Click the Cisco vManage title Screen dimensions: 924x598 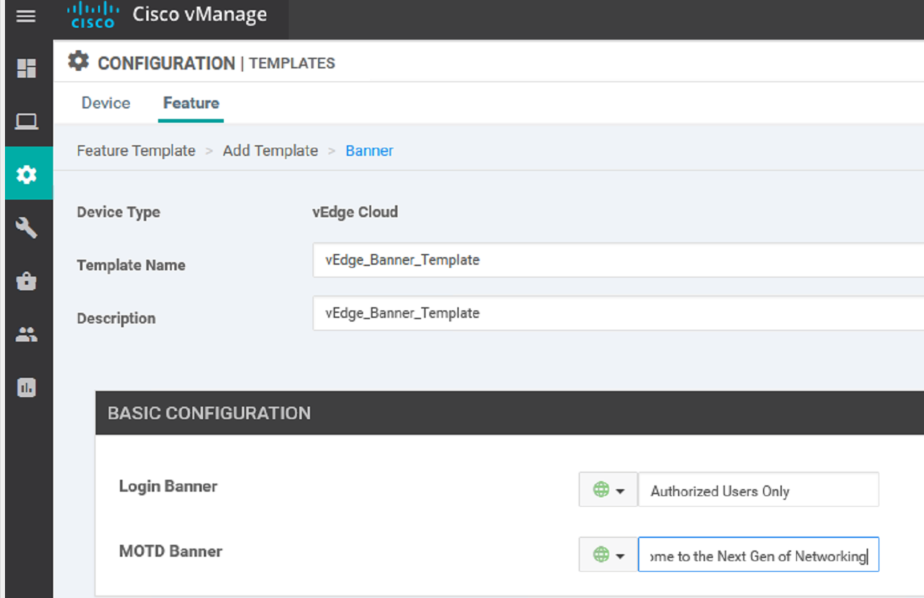[x=200, y=14]
